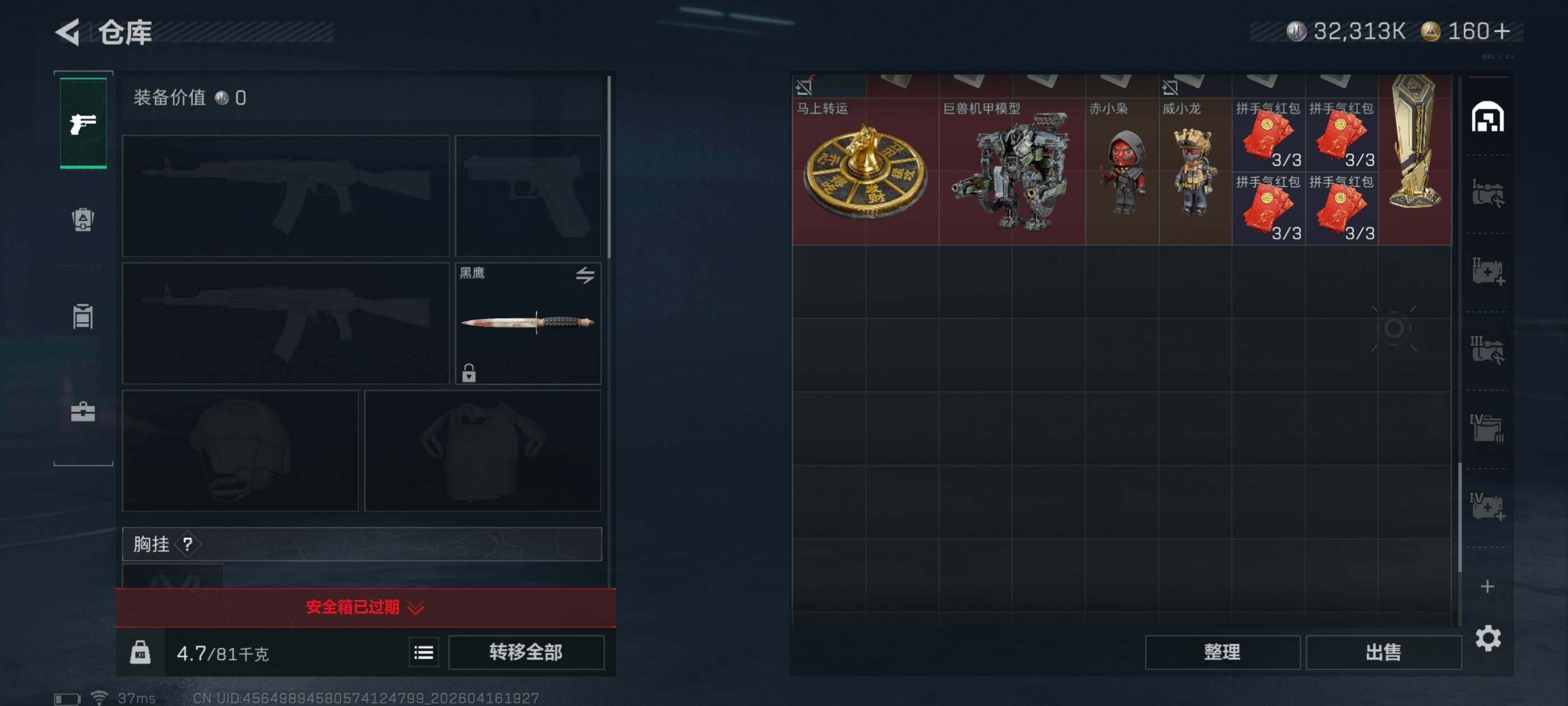Open stash settings gear icon
1568x706 pixels.
(1488, 638)
